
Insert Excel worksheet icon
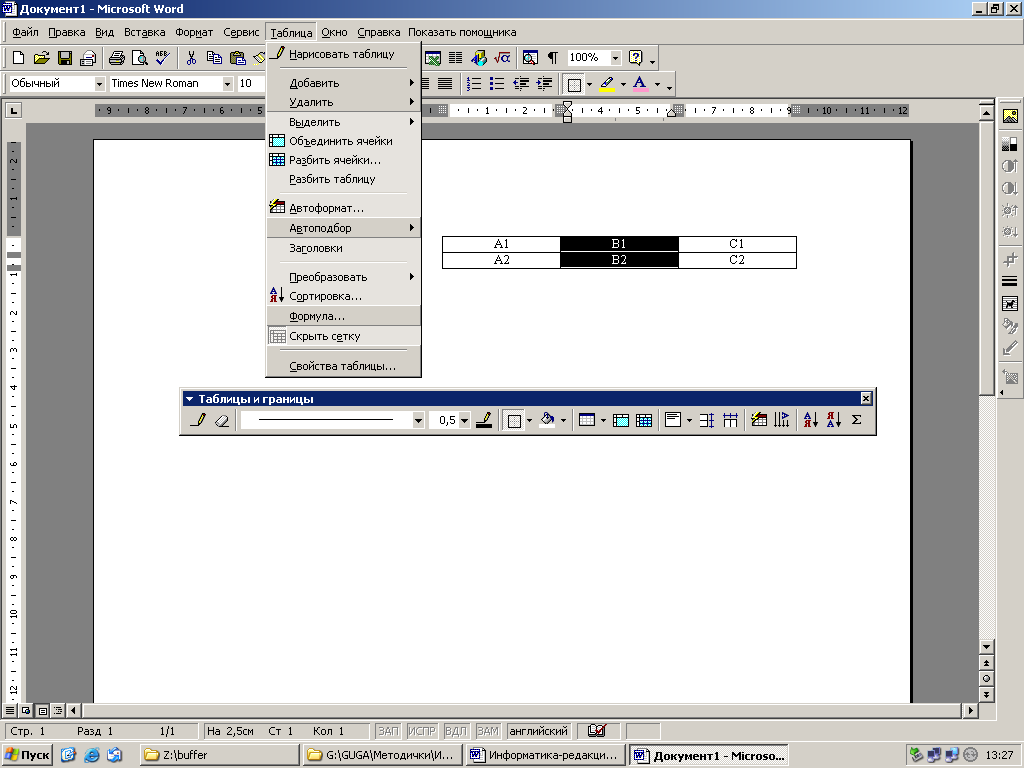pyautogui.click(x=432, y=58)
